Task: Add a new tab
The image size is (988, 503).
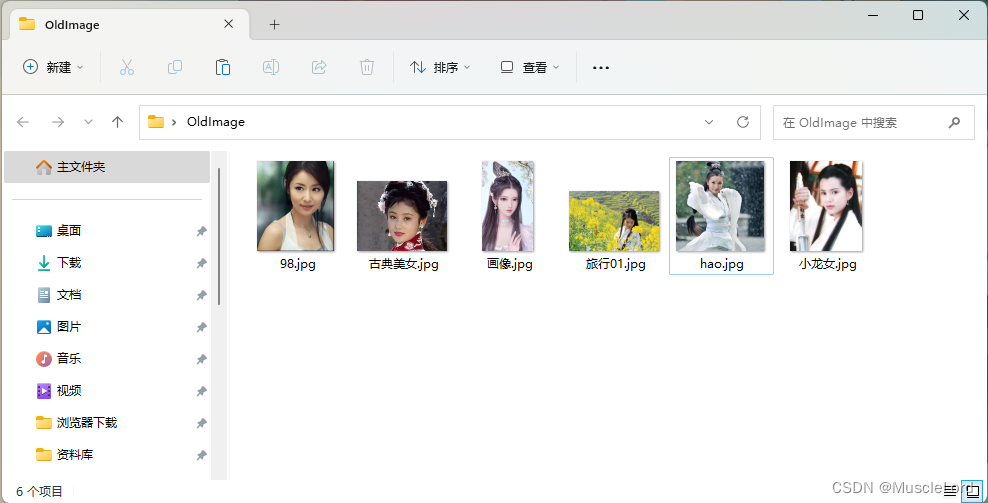Action: coord(274,25)
